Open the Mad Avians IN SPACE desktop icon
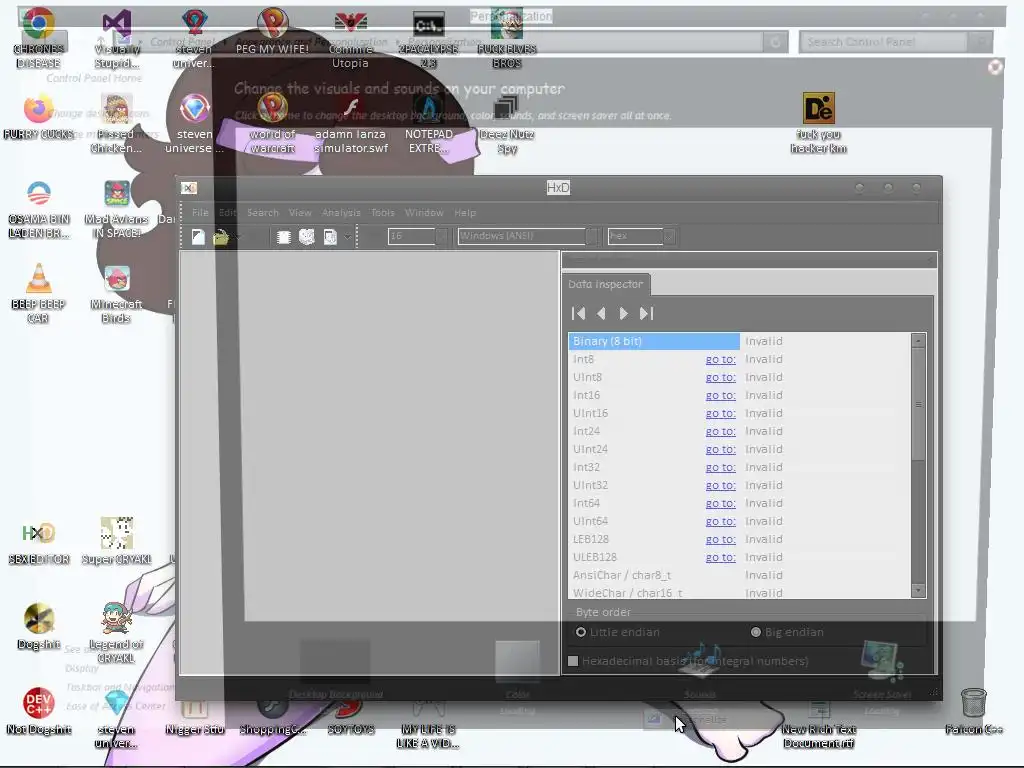The width and height of the screenshot is (1024, 768). [x=116, y=208]
